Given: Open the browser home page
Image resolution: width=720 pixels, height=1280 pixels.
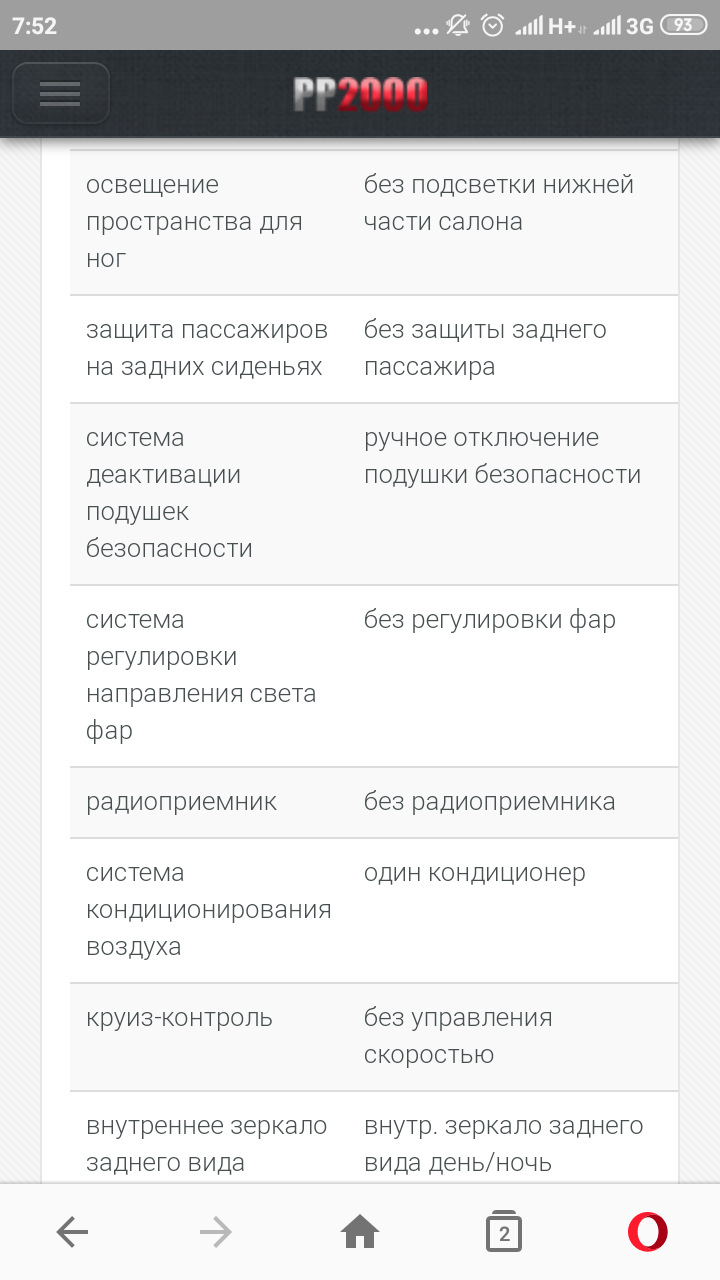Looking at the screenshot, I should pos(360,1233).
